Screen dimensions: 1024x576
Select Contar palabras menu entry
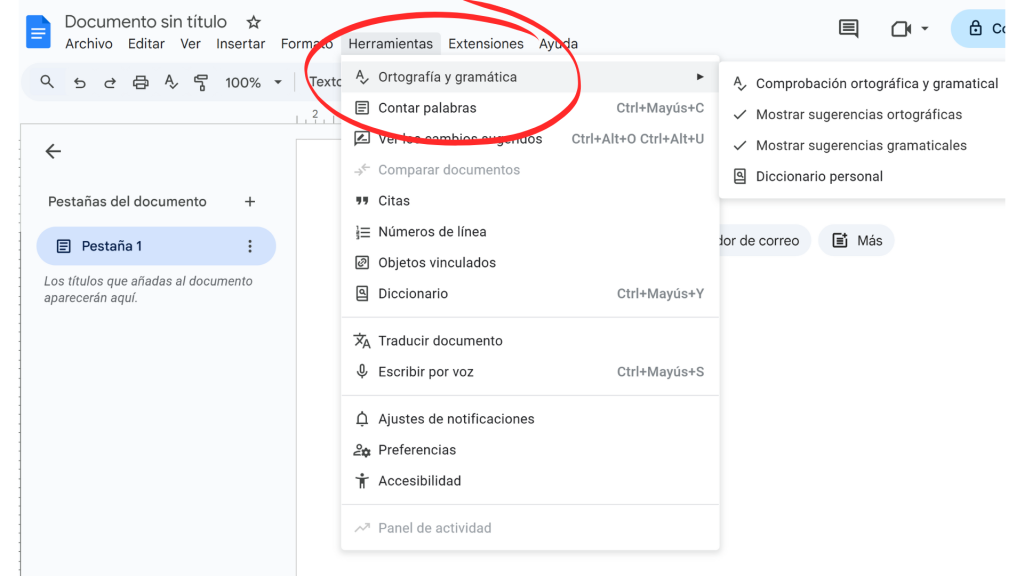point(427,108)
